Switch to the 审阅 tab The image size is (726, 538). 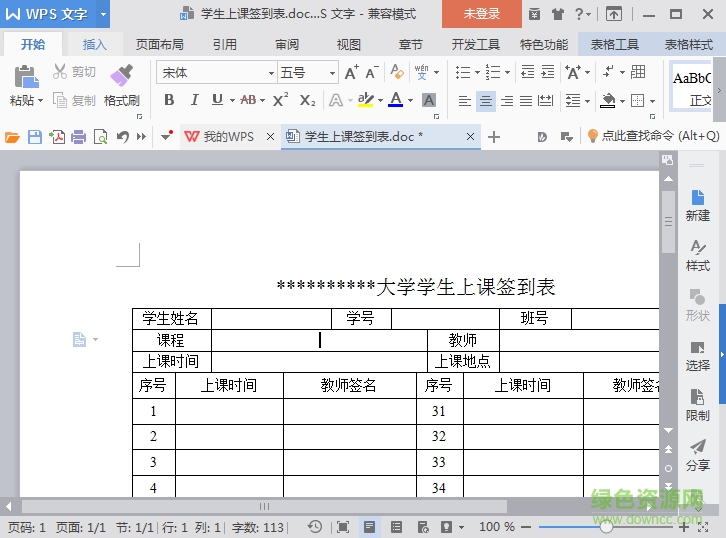pos(287,44)
